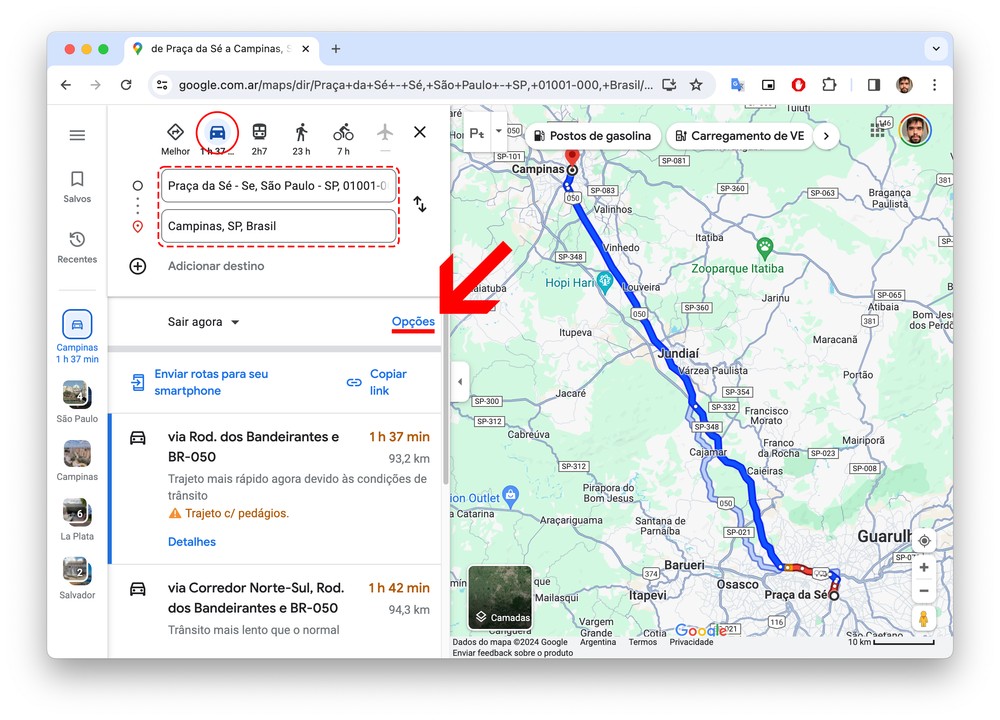
Task: Open the Google apps grid
Action: (878, 130)
